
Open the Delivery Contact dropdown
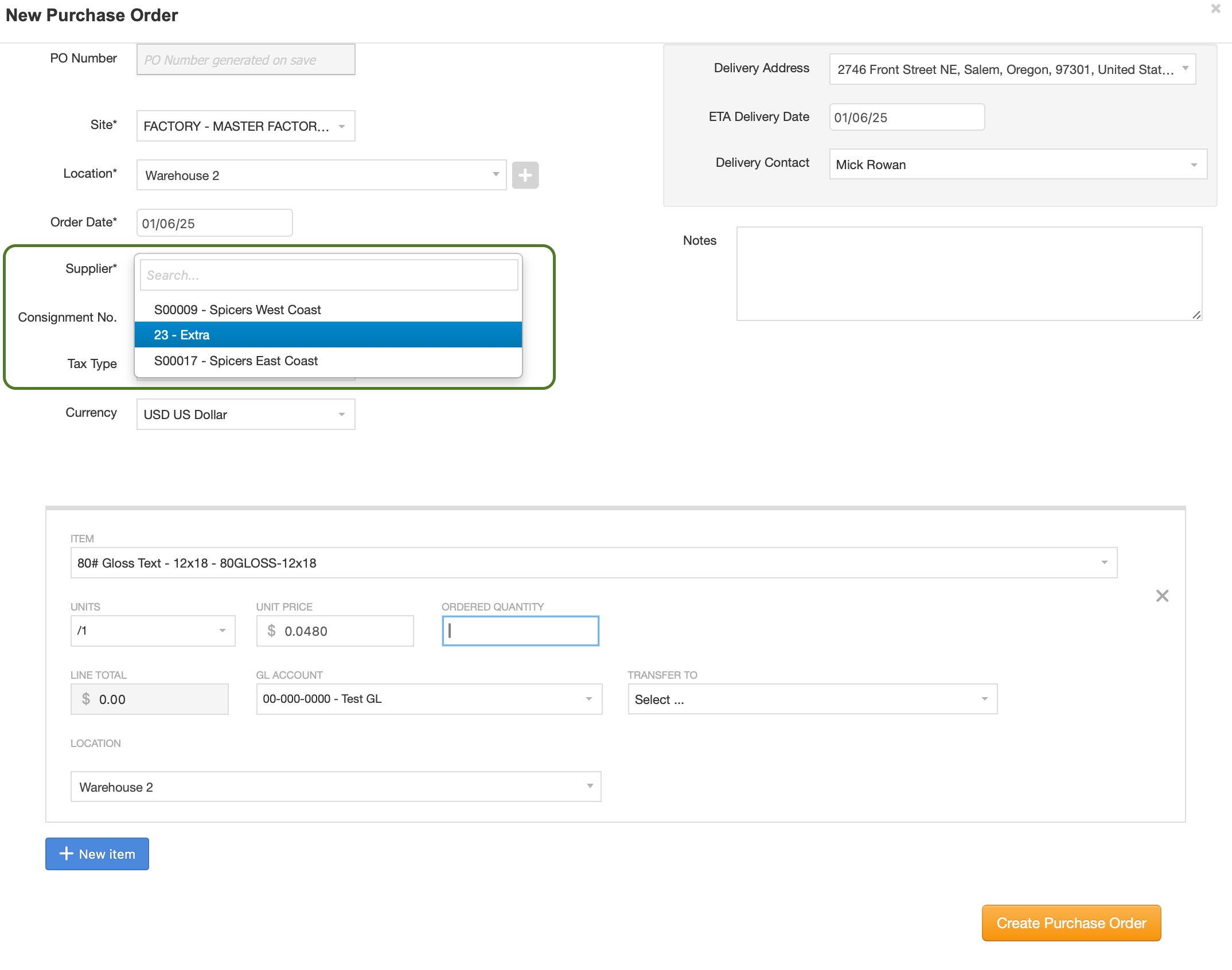click(x=1017, y=165)
